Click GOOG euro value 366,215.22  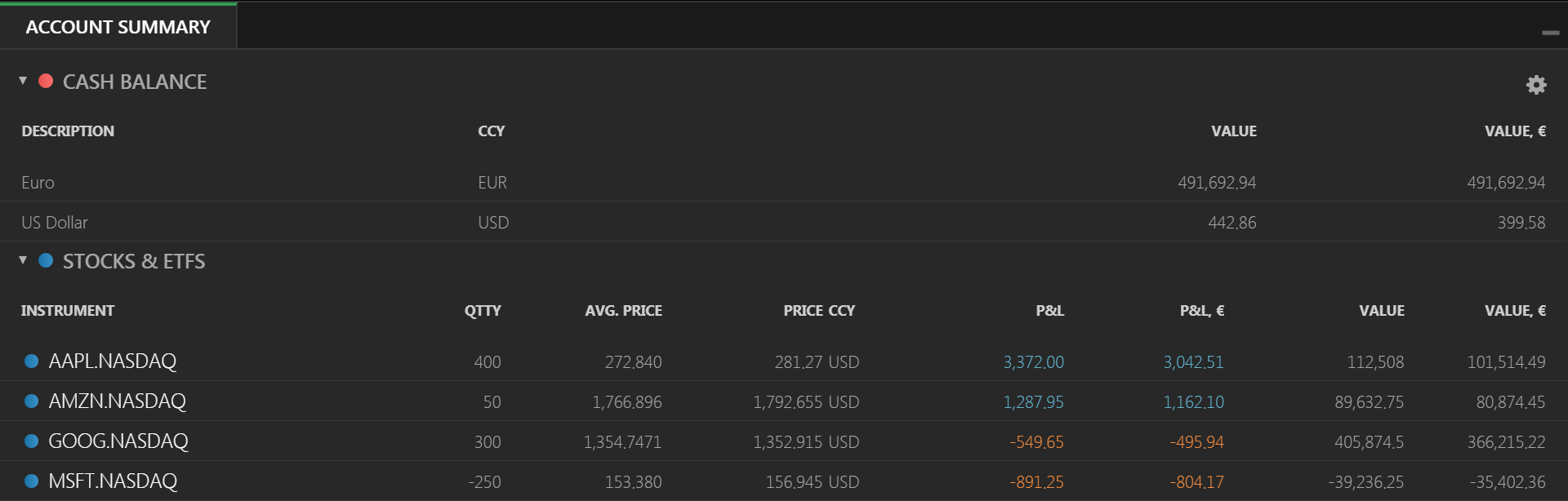point(1506,442)
